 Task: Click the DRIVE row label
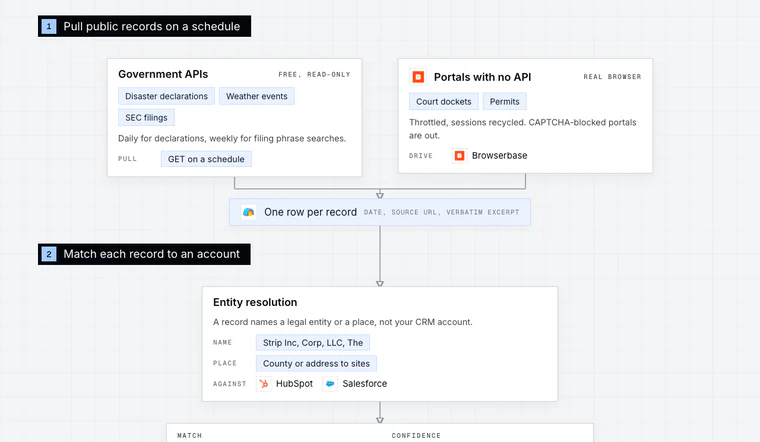[421, 156]
